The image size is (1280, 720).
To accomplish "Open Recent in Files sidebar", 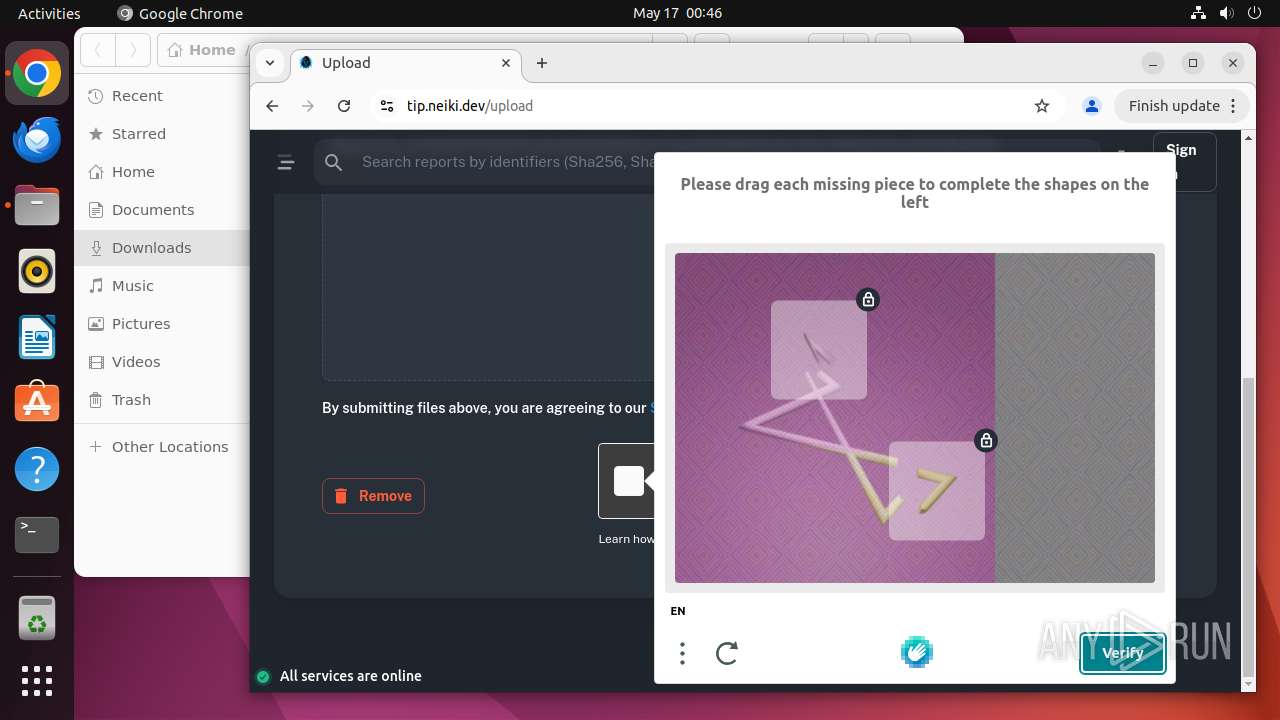I will coord(162,96).
